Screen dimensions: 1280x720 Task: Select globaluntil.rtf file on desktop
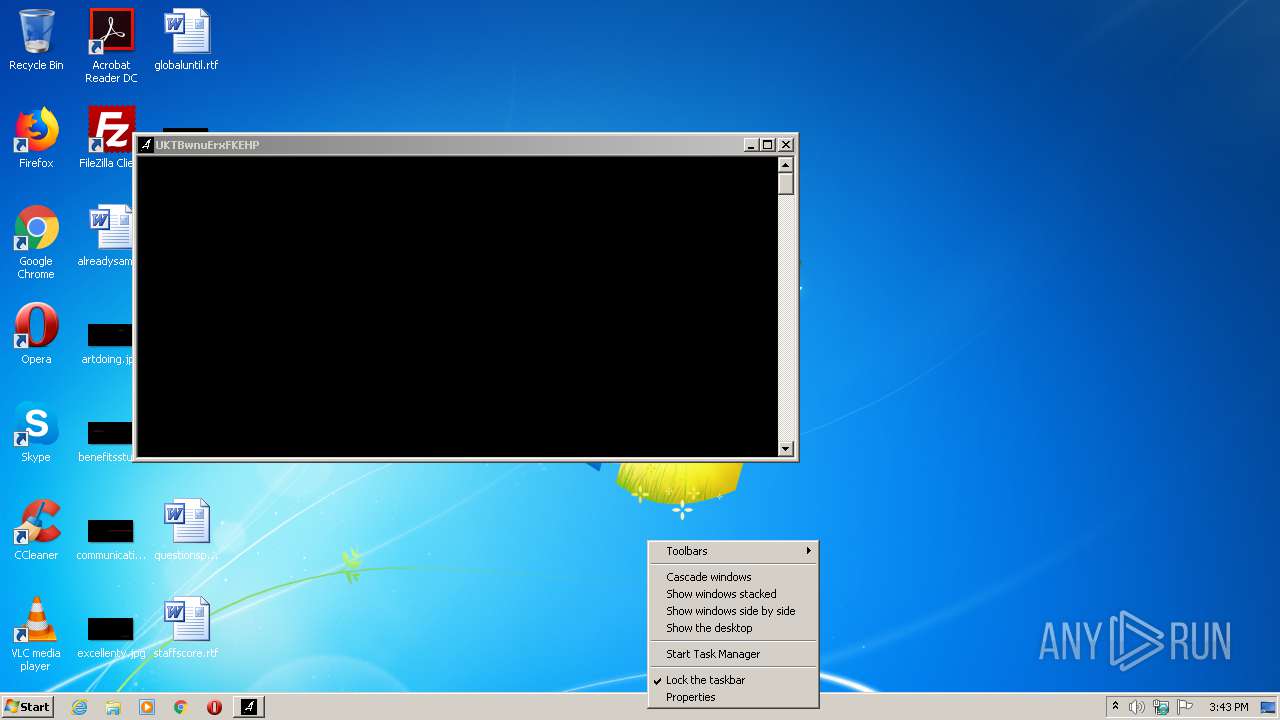[186, 40]
